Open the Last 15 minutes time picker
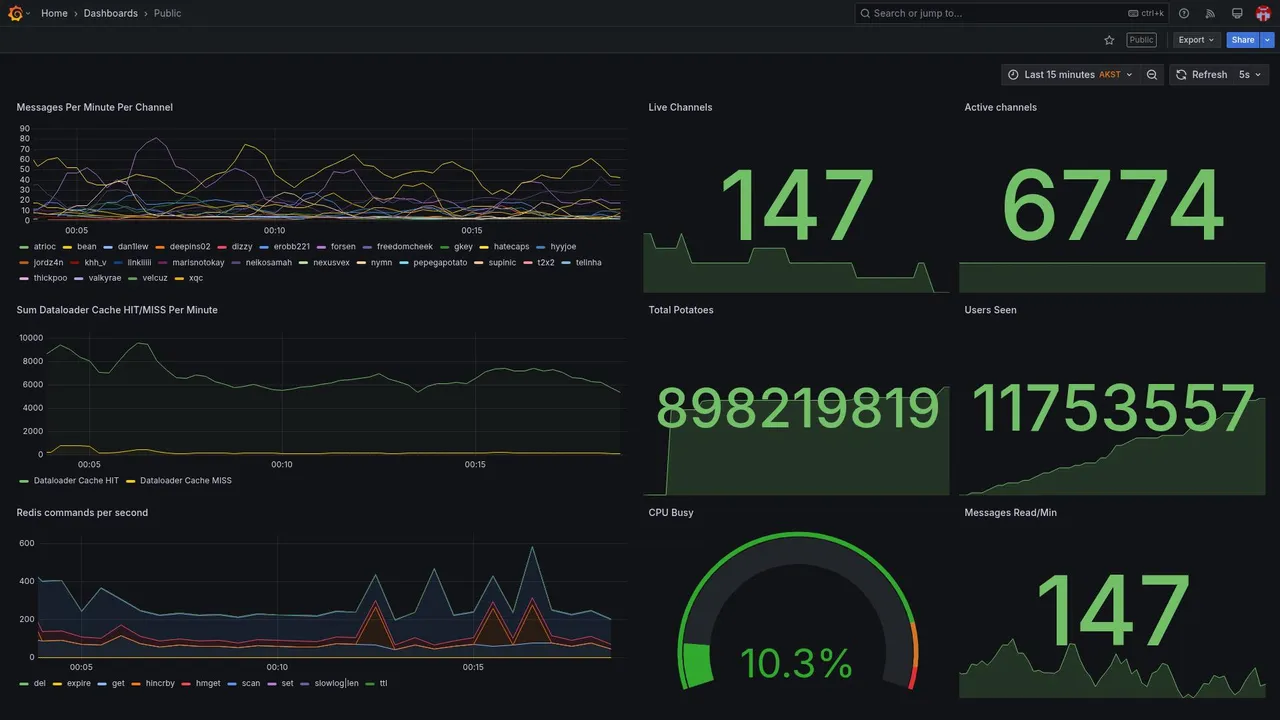1280x720 pixels. [x=1070, y=75]
